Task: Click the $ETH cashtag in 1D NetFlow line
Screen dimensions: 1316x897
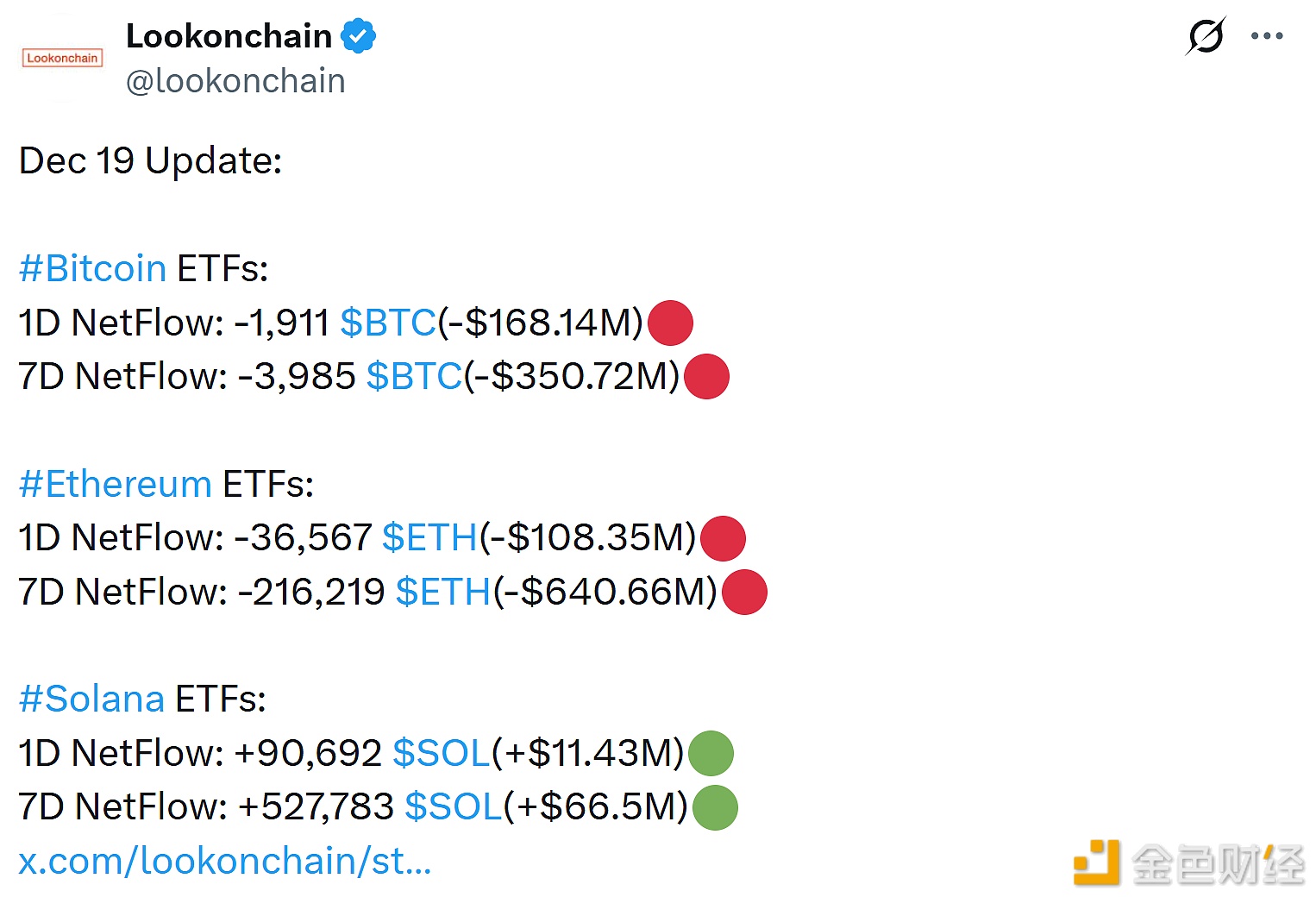Action: 429,537
